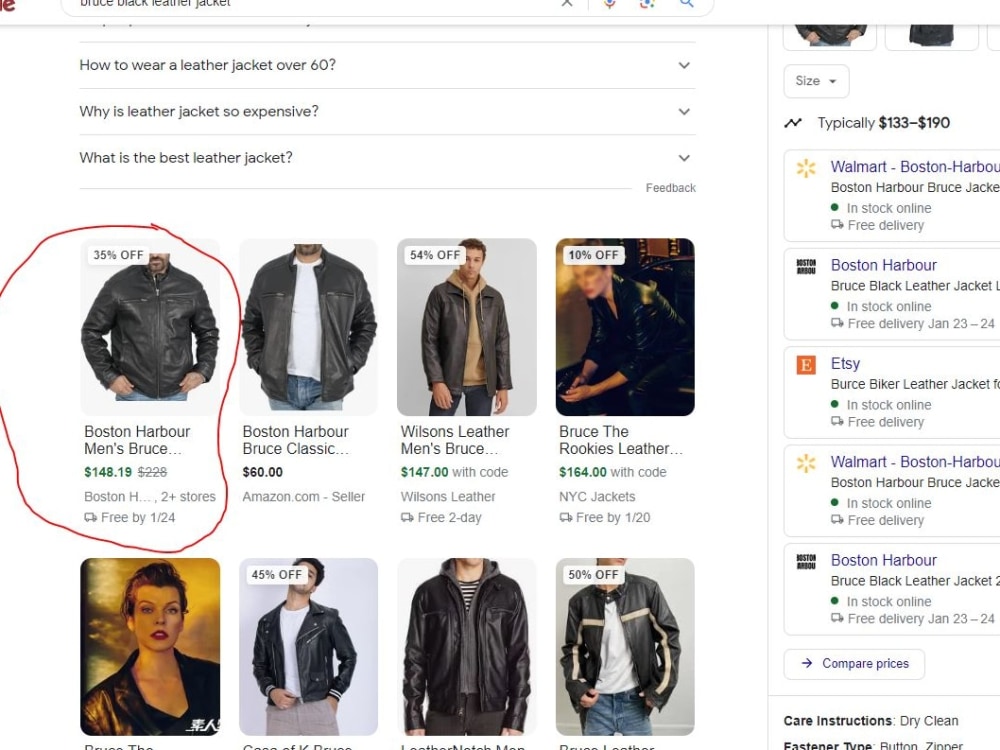This screenshot has width=1000, height=750.
Task: Click chevron beside 'What is the best leather jacket?'
Action: pos(684,158)
